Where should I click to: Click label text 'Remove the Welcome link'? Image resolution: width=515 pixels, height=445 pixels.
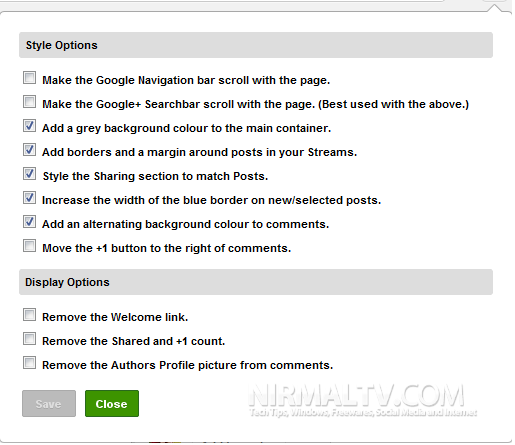115,317
